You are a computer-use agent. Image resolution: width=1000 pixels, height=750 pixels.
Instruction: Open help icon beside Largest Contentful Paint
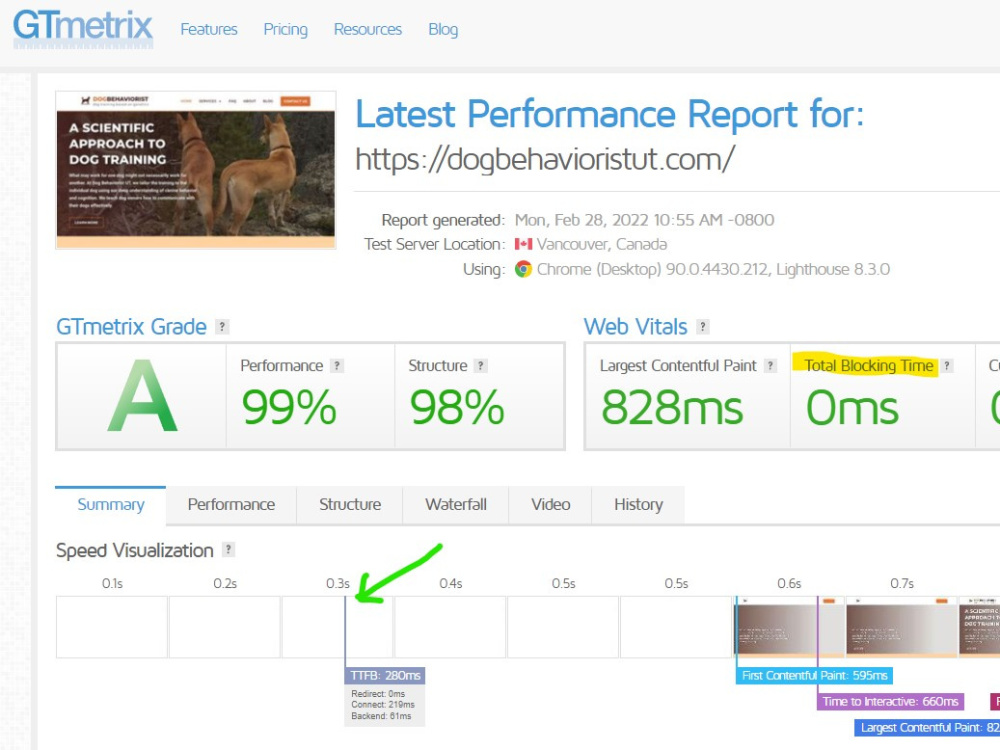(x=770, y=365)
